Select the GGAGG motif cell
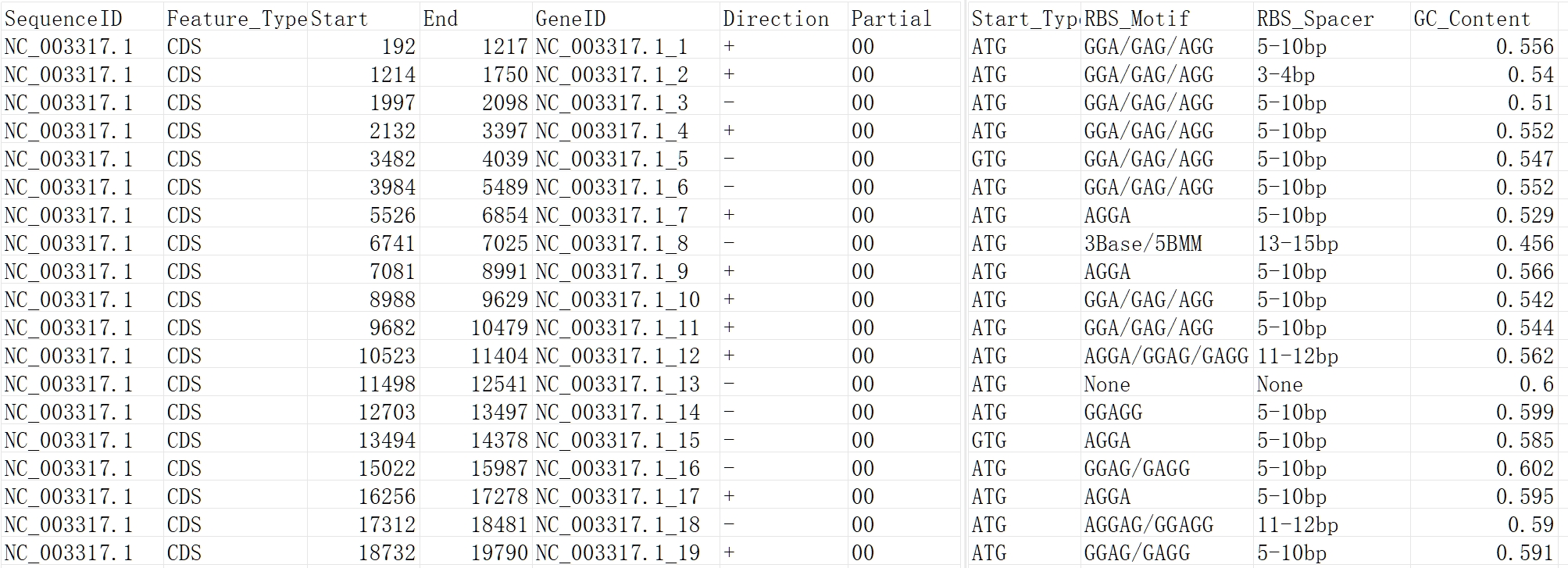This screenshot has height=568, width=1568. [1167, 413]
